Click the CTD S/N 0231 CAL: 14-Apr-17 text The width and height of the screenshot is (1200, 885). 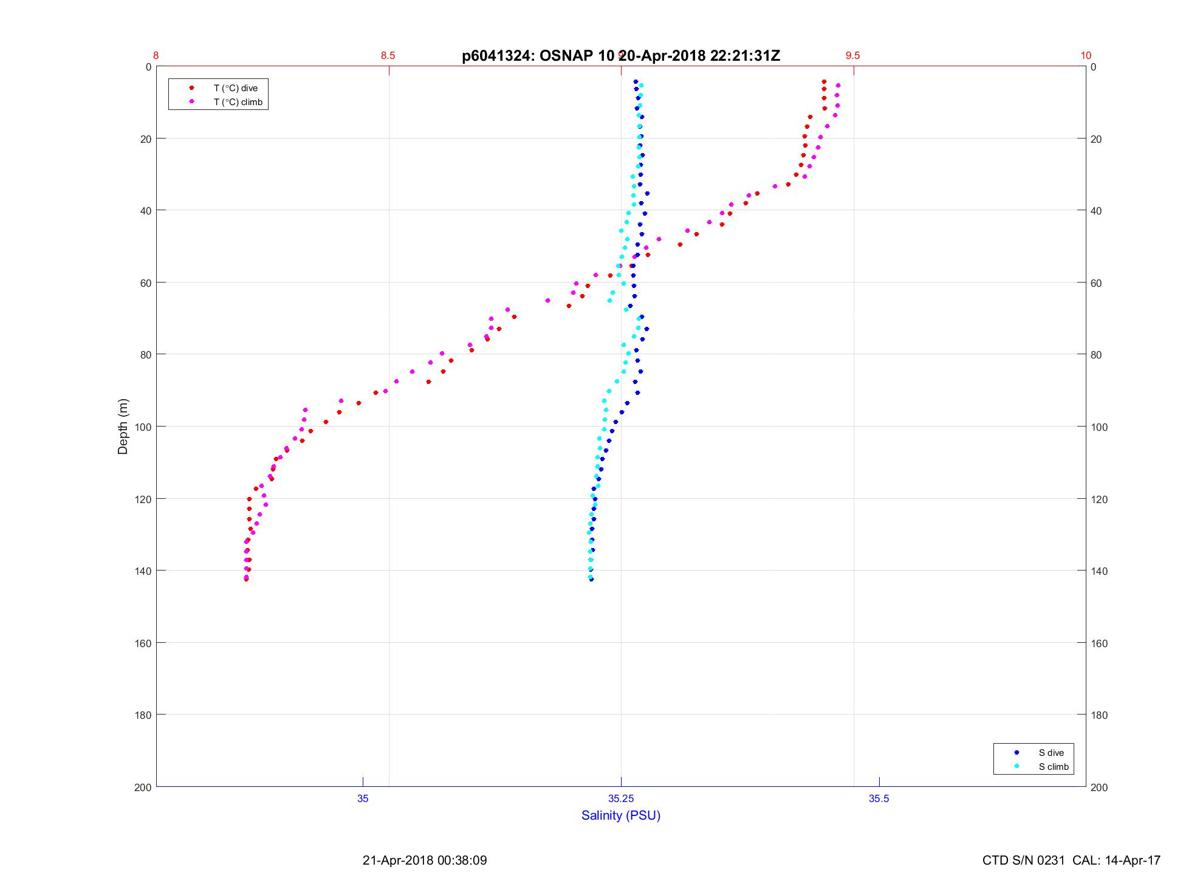click(x=1072, y=860)
